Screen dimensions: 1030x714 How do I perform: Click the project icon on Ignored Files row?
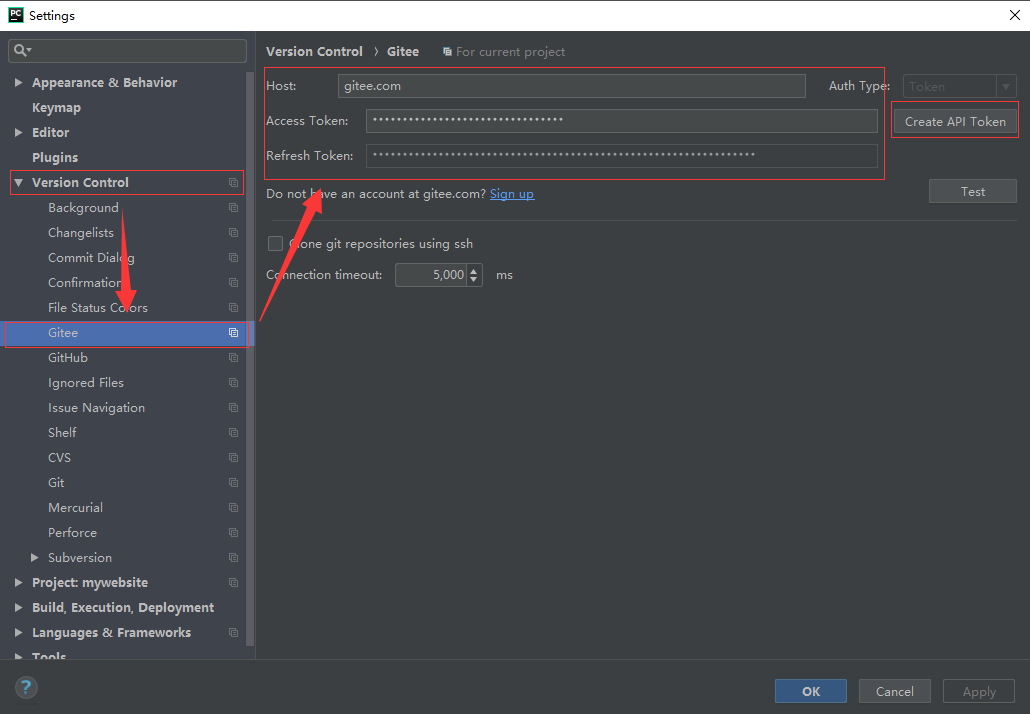pos(233,382)
